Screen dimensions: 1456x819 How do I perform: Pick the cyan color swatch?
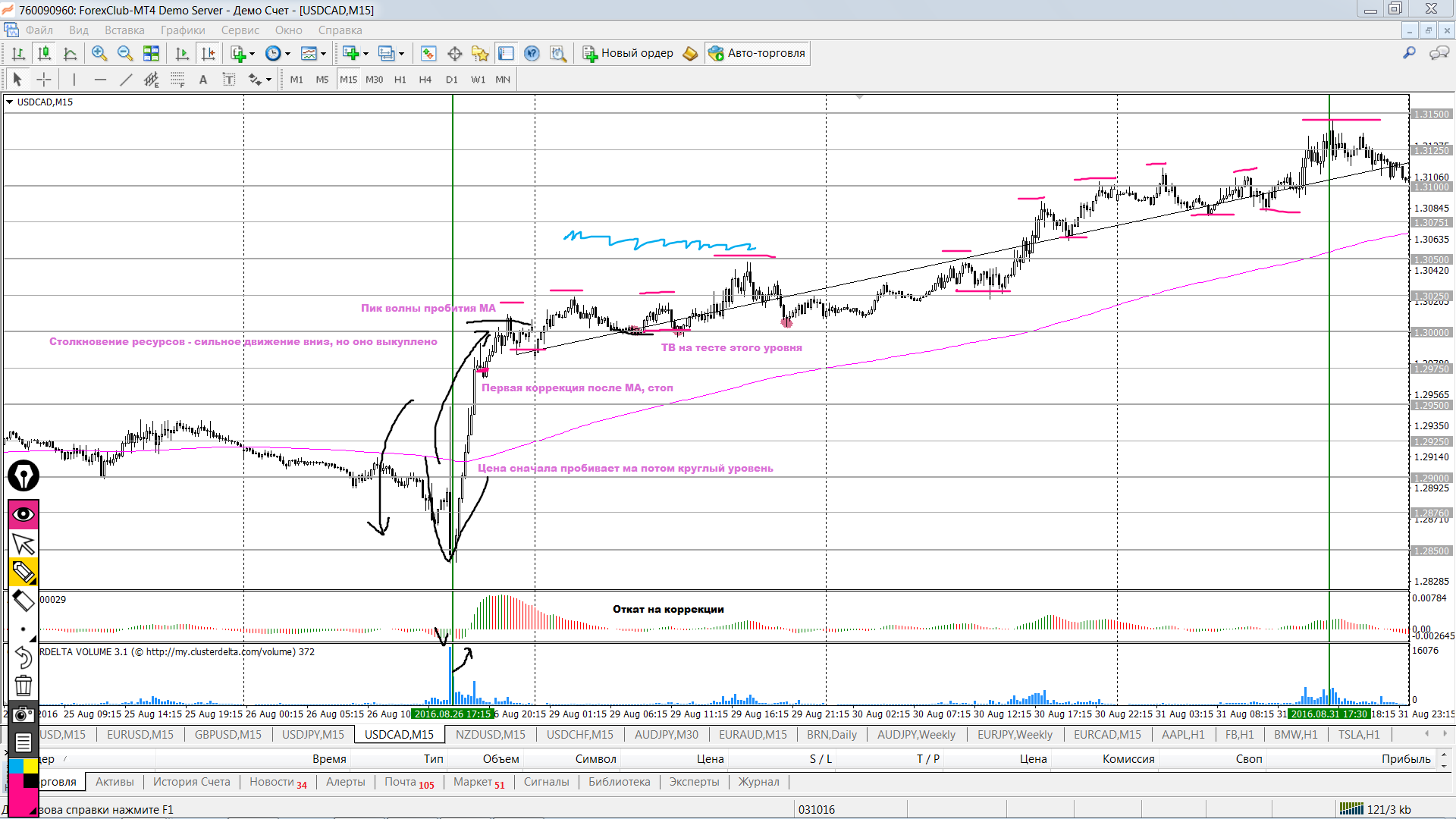(x=15, y=766)
